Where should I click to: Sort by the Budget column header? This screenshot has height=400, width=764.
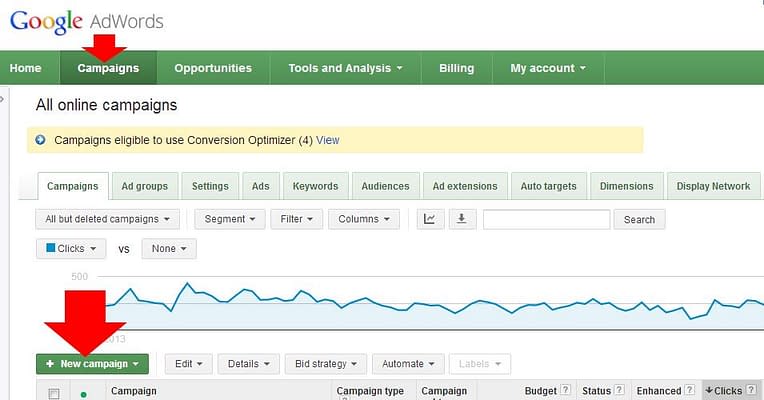540,391
